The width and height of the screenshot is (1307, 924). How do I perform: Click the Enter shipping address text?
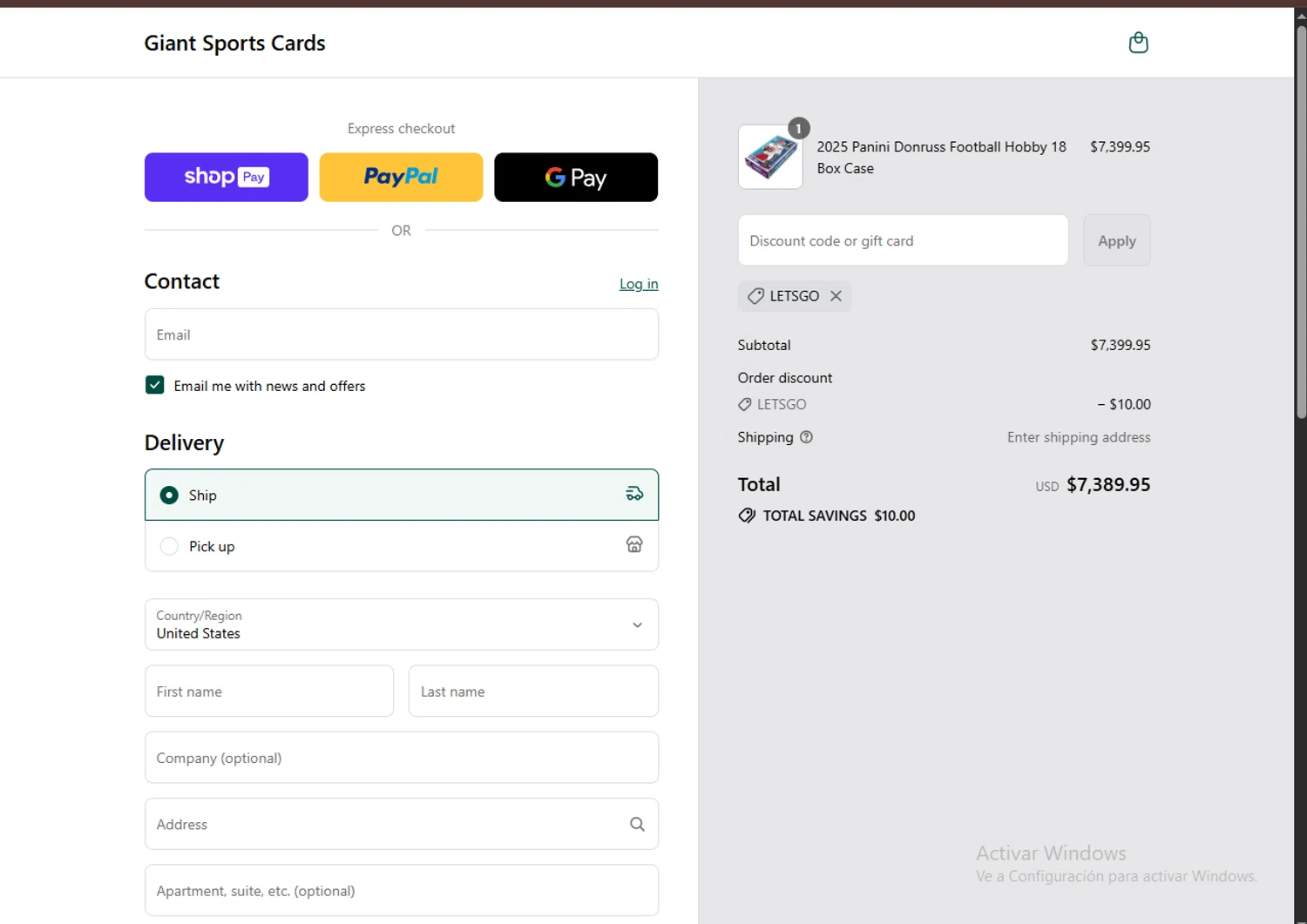pyautogui.click(x=1079, y=437)
